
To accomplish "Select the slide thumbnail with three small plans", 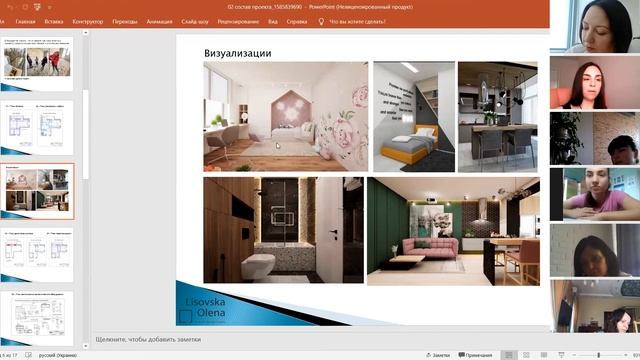I will [37, 255].
